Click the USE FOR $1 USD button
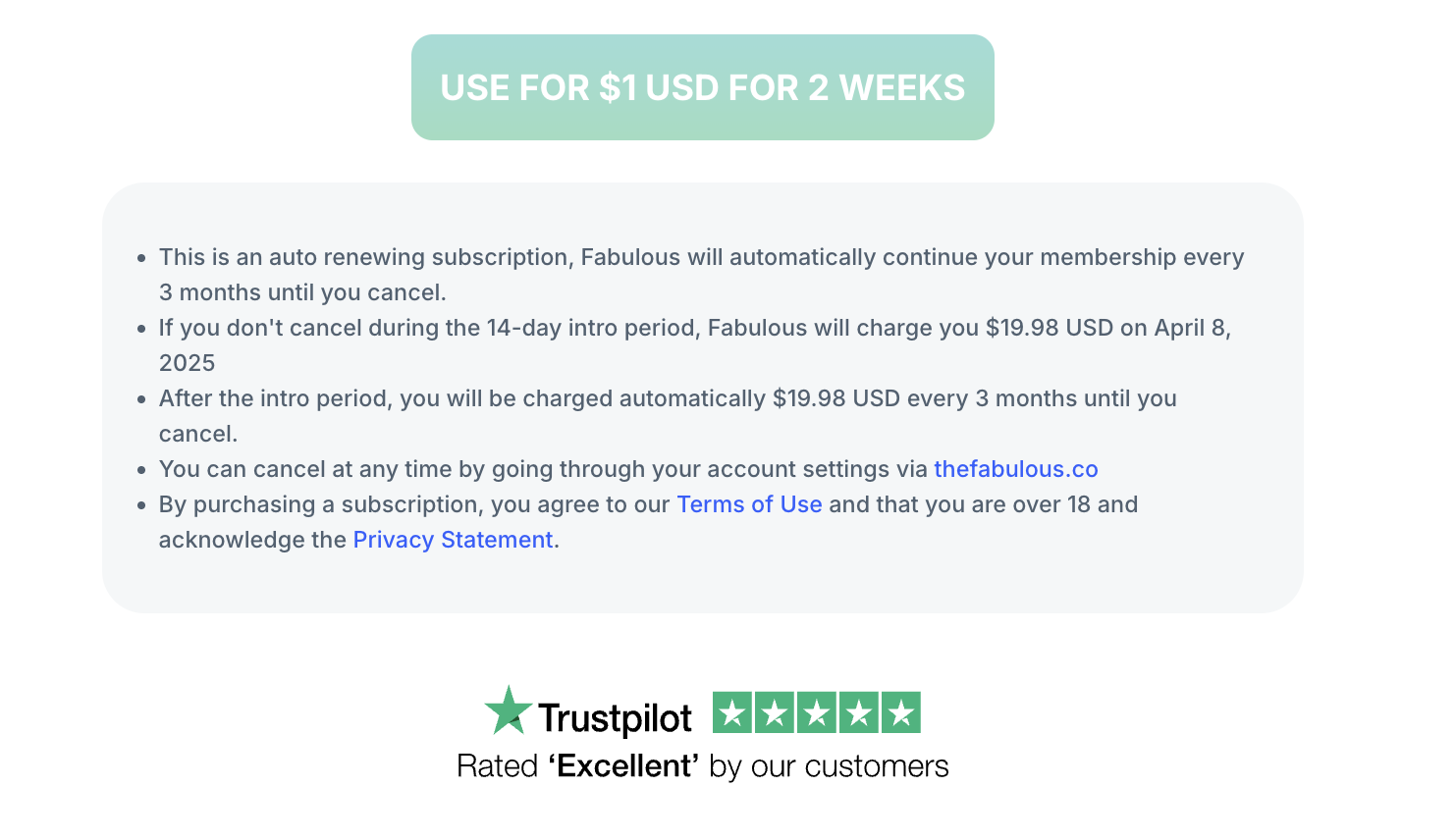Viewport: 1455px width, 840px height. pos(702,87)
